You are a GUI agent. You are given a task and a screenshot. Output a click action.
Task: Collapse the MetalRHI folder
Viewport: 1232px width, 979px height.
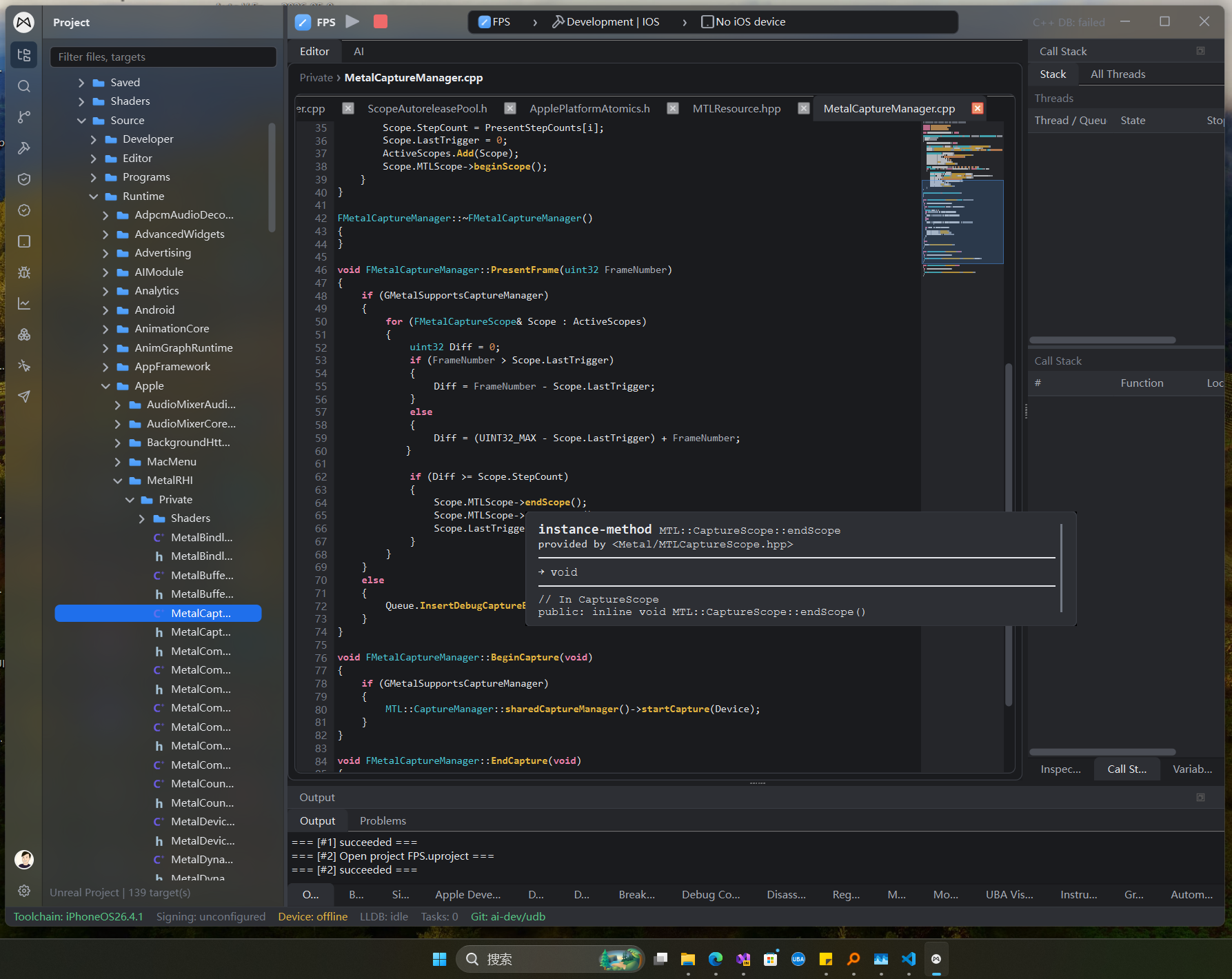click(x=117, y=481)
